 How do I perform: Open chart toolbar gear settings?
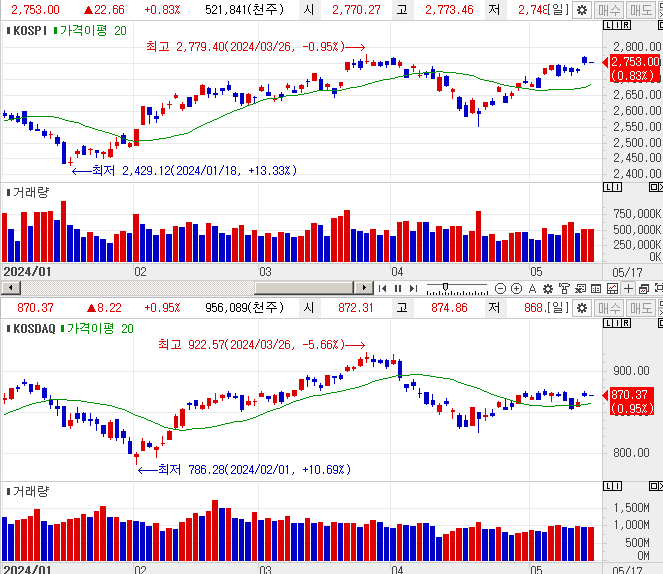tap(548, 289)
